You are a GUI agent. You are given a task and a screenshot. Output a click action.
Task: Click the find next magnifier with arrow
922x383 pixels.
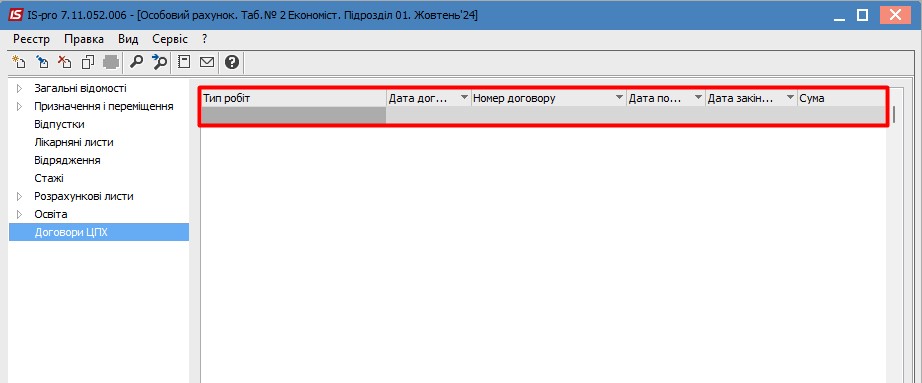click(159, 62)
